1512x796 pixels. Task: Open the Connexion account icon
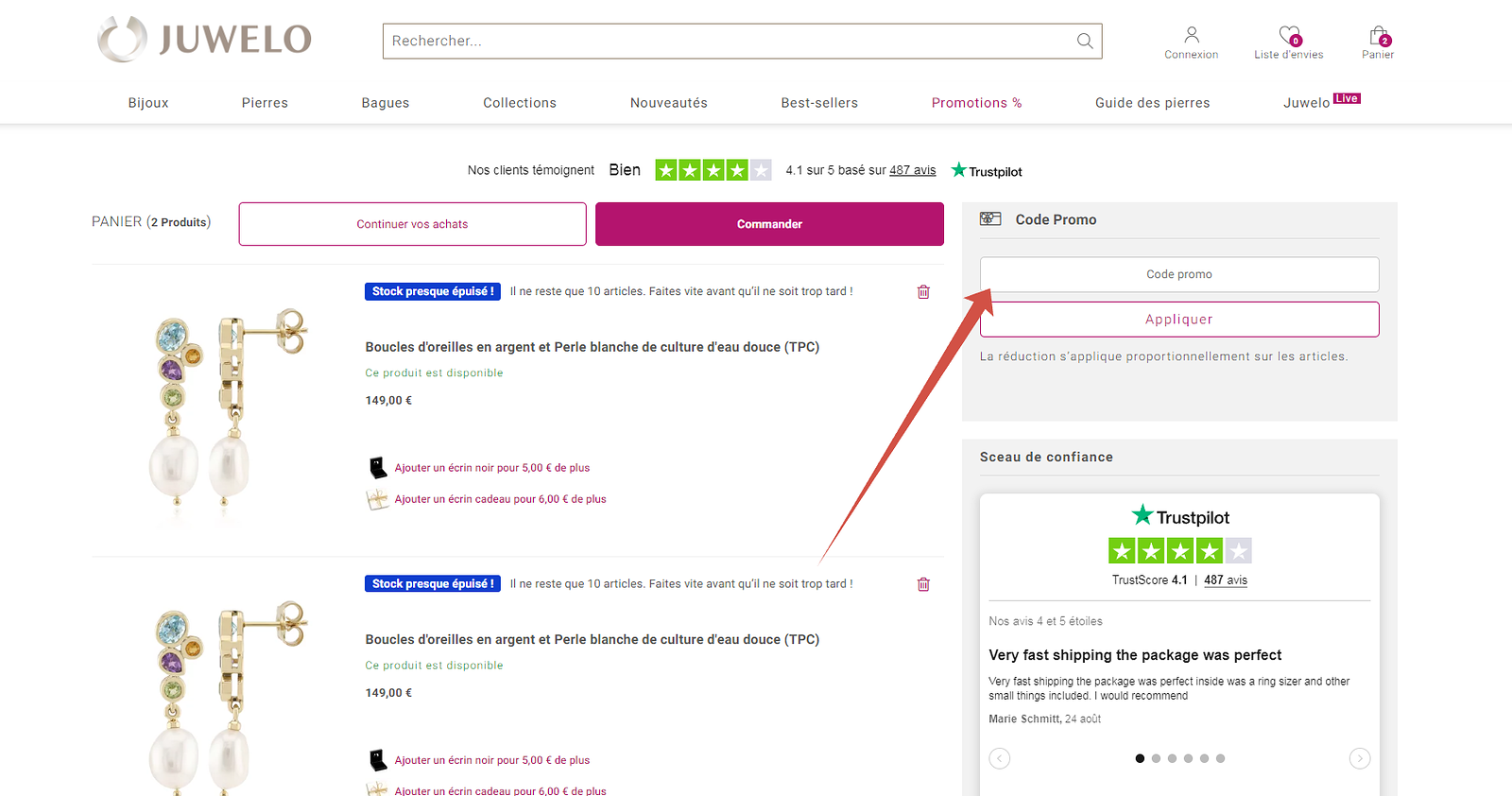click(1192, 35)
